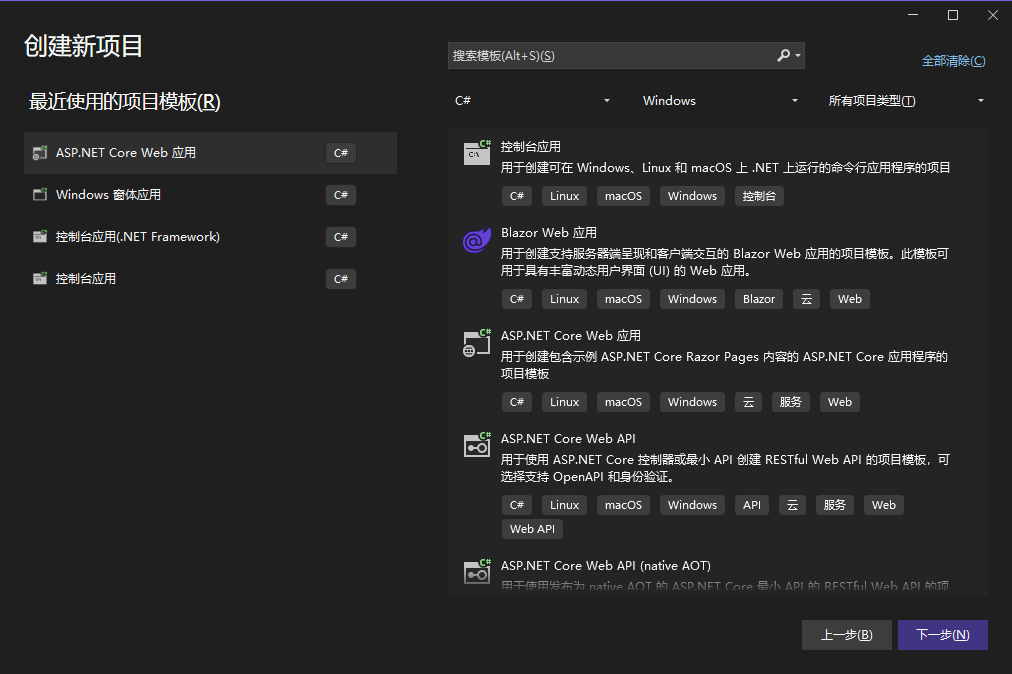Click the Web API (native AOT) template icon
The height and width of the screenshot is (674, 1012).
[477, 572]
